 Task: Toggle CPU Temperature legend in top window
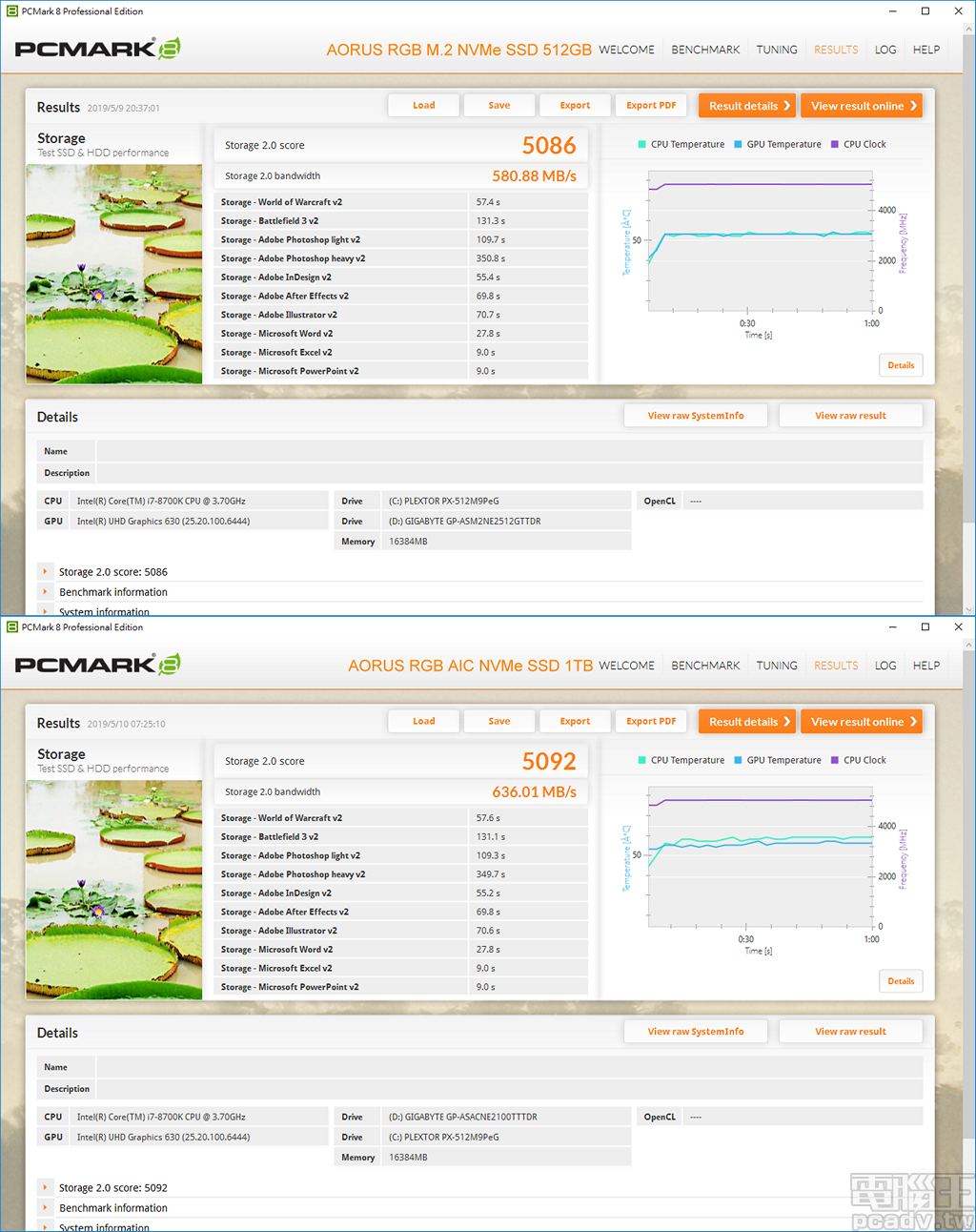[x=681, y=145]
